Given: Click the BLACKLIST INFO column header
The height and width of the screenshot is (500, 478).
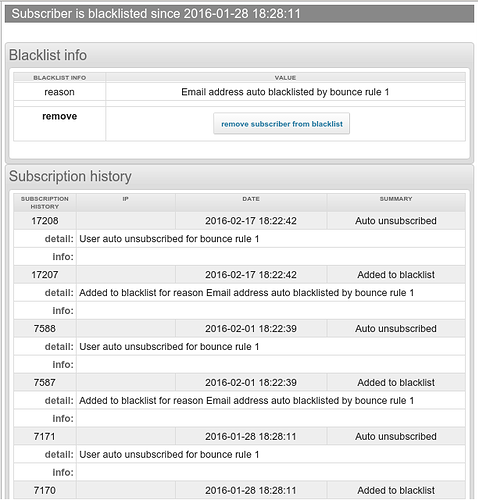Looking at the screenshot, I should tap(59, 78).
